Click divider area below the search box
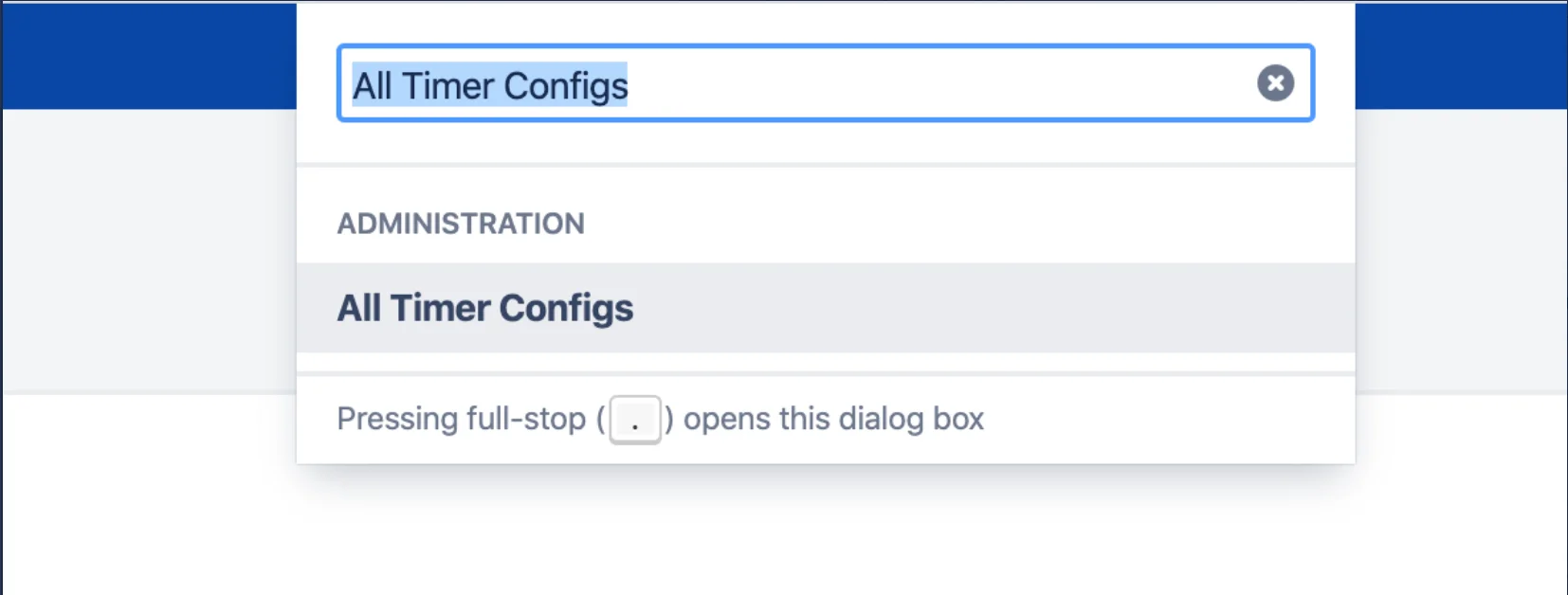 click(826, 165)
